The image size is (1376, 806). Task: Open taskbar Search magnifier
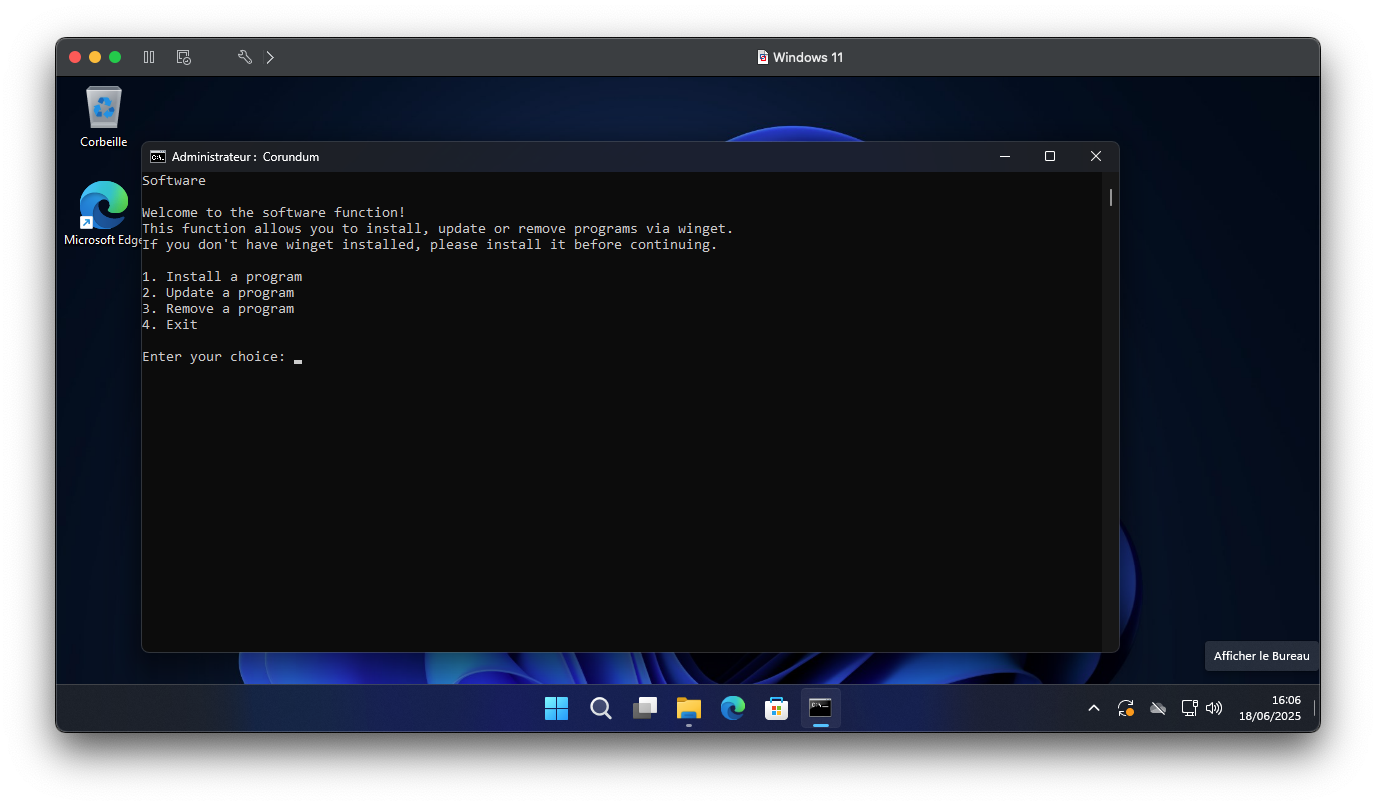pyautogui.click(x=600, y=708)
